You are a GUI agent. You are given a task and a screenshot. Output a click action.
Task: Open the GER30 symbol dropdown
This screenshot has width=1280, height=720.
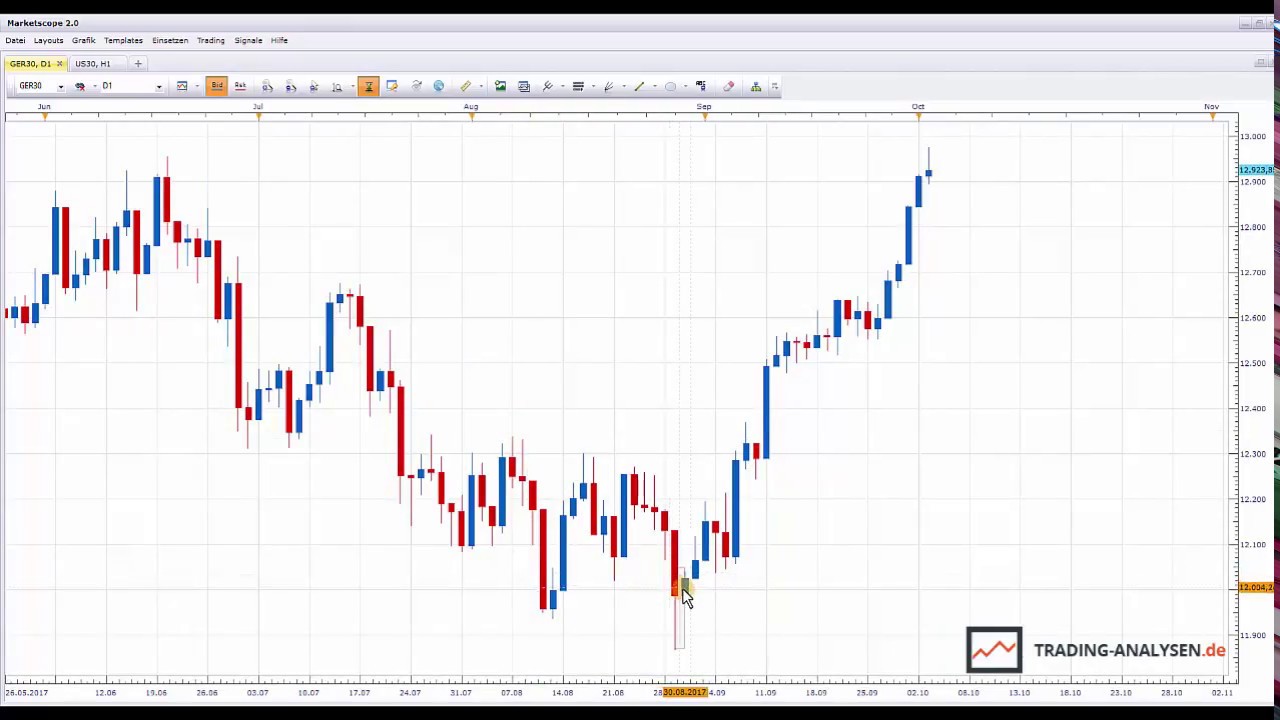[x=60, y=86]
